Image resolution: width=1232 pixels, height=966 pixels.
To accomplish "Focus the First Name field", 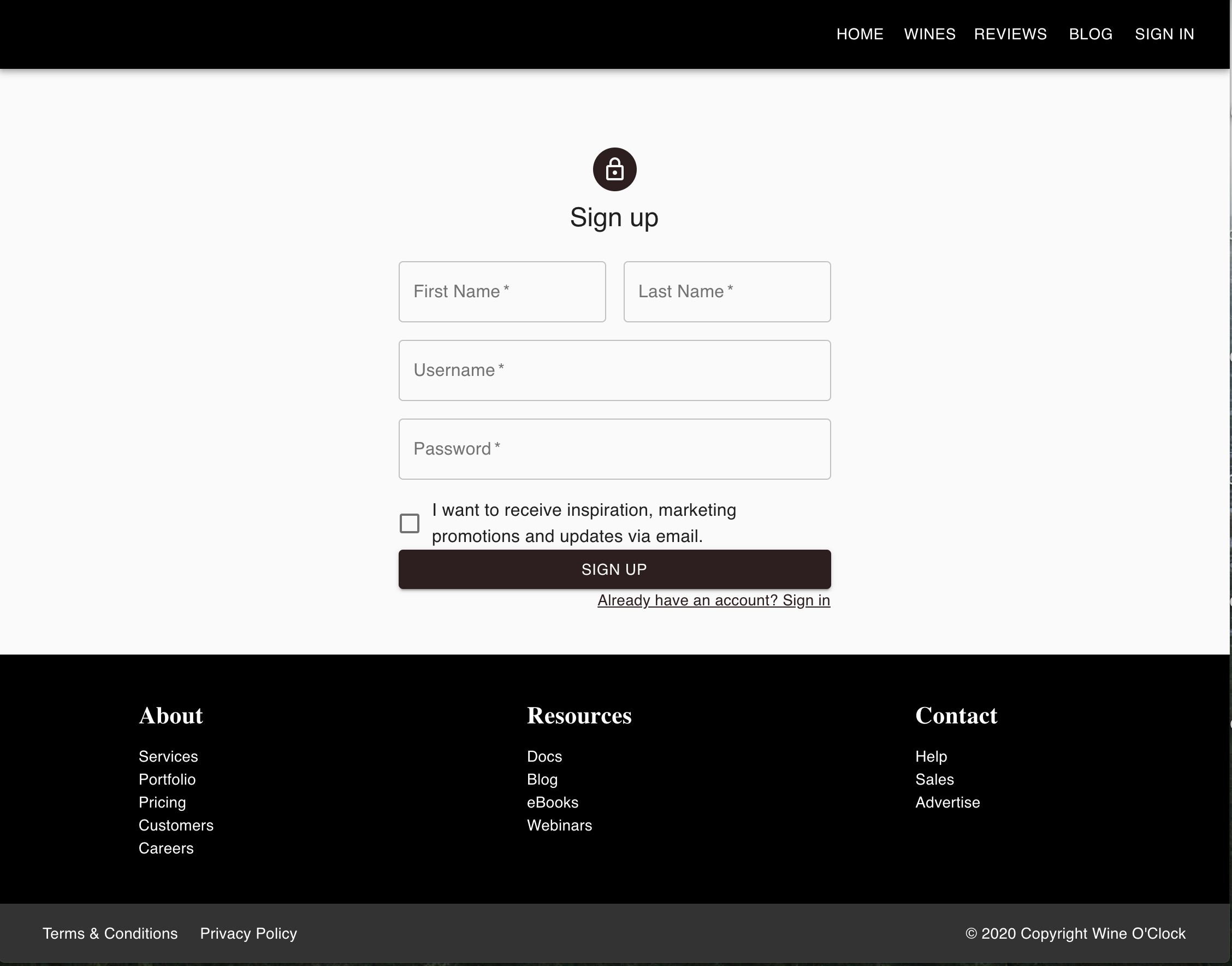I will click(x=502, y=292).
